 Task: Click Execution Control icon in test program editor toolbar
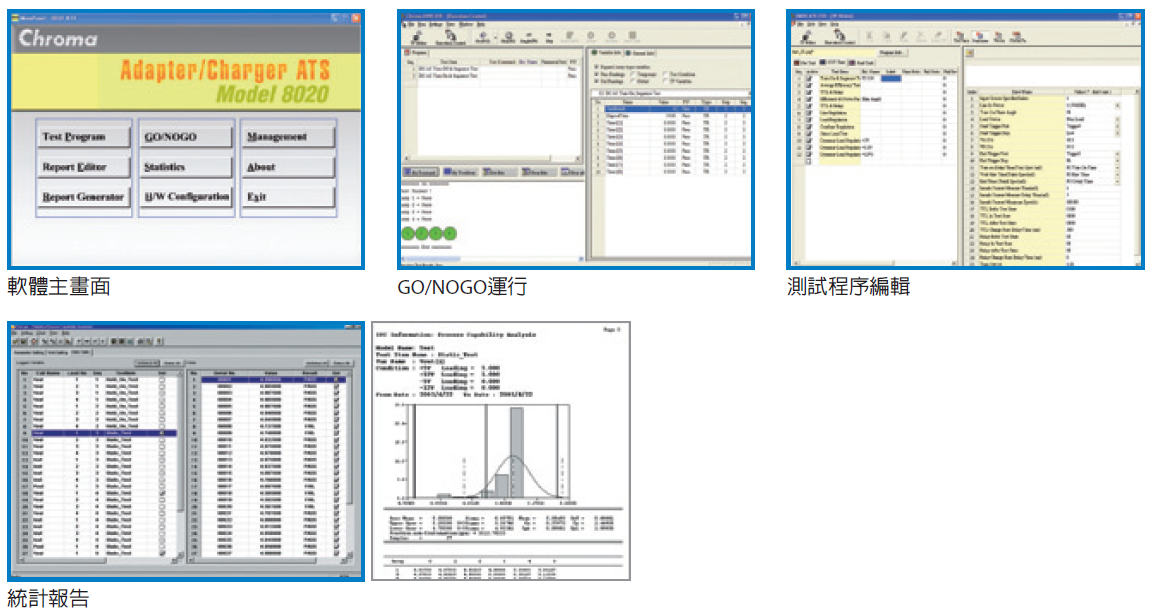pos(840,36)
